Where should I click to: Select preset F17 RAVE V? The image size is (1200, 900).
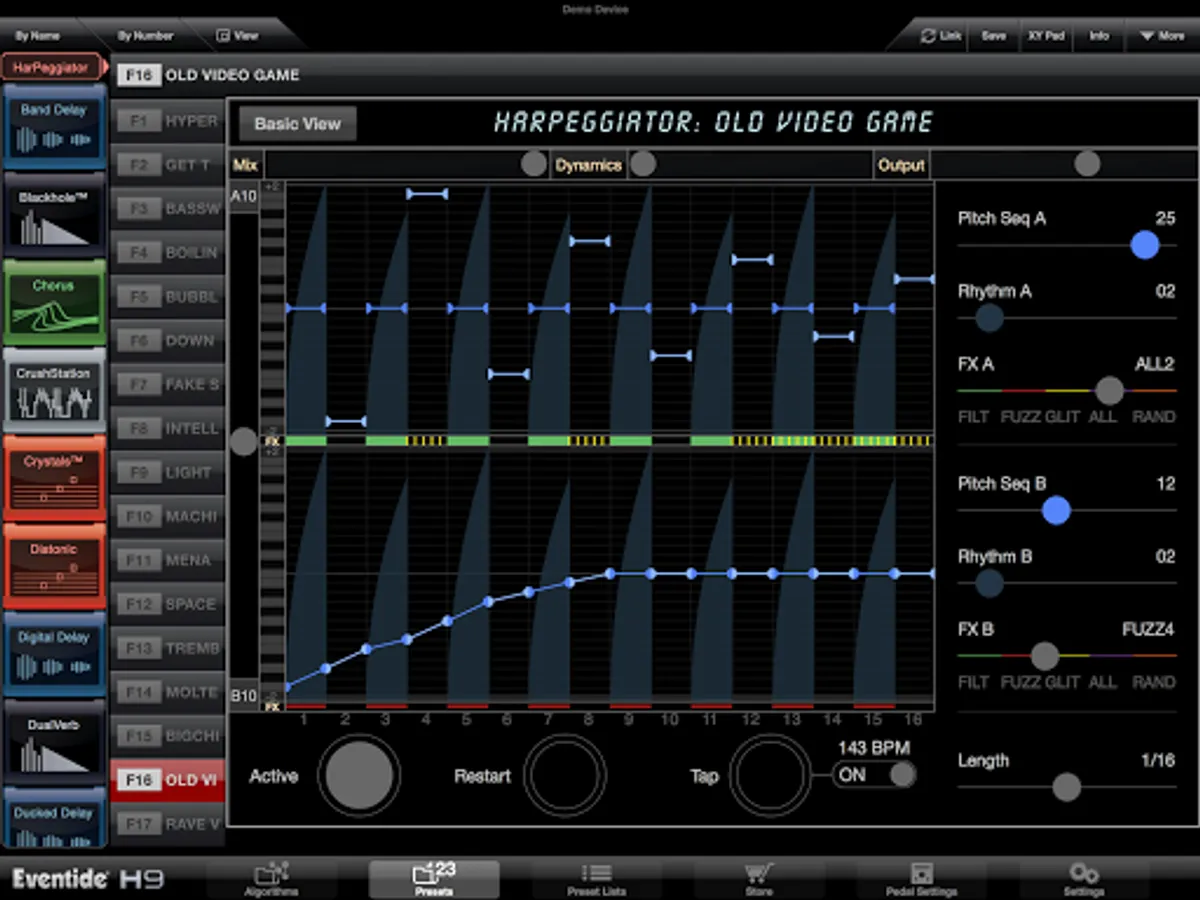click(x=168, y=825)
